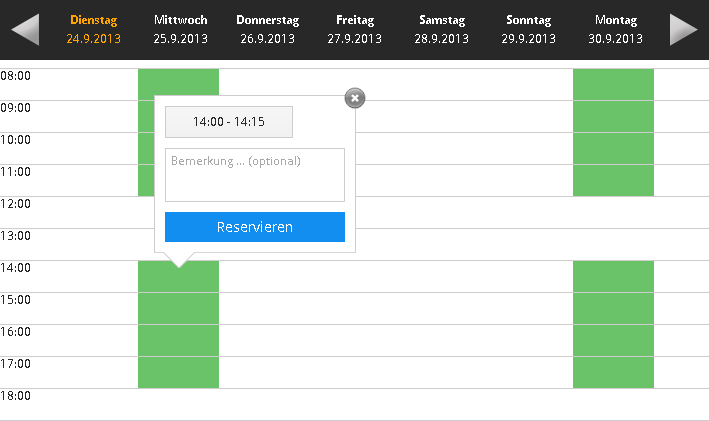Image resolution: width=709 pixels, height=421 pixels.
Task: Click the next week right arrow
Action: click(683, 30)
